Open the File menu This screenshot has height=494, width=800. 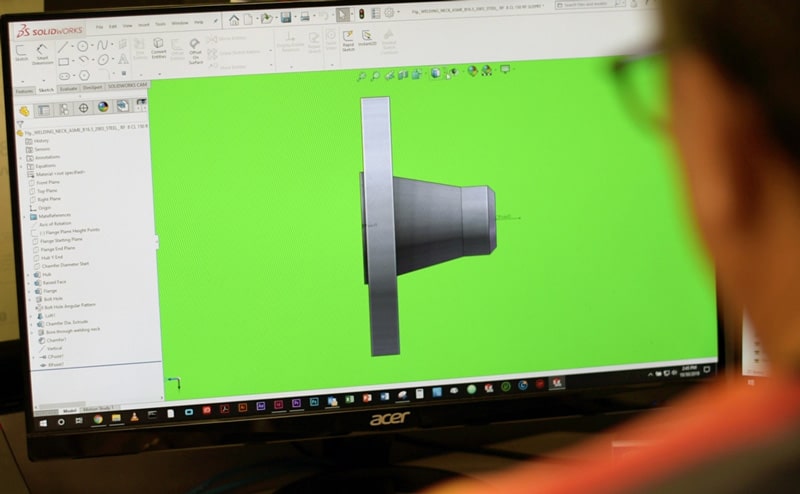tap(99, 27)
